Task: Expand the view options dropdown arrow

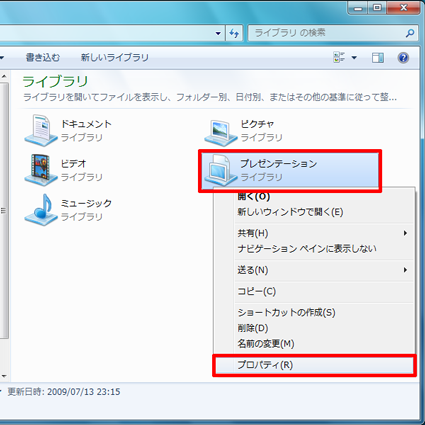Action: [x=354, y=58]
